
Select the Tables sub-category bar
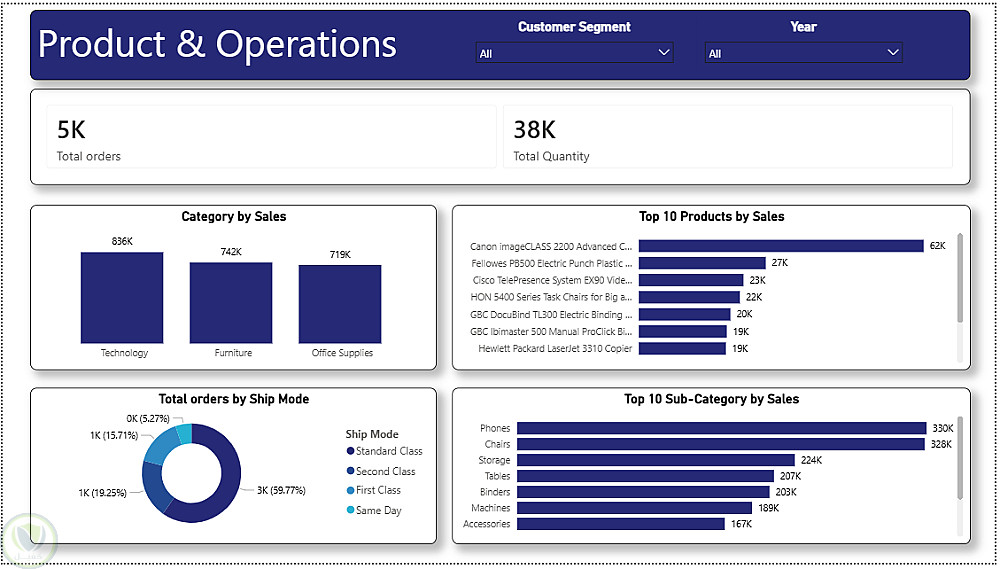point(645,476)
